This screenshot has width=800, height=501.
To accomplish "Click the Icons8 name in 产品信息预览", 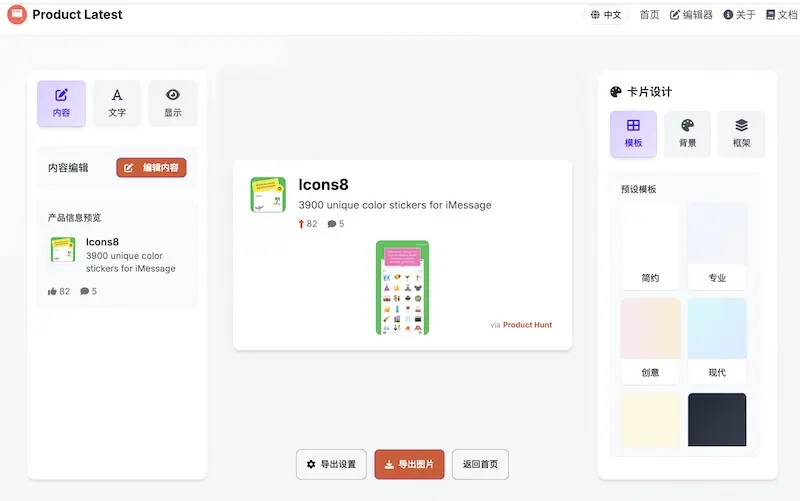I will pos(102,242).
